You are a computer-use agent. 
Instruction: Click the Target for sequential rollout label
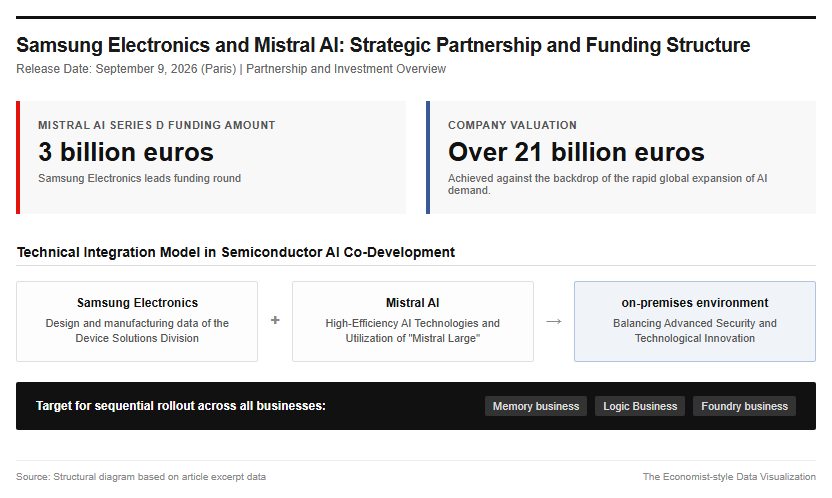pos(180,406)
